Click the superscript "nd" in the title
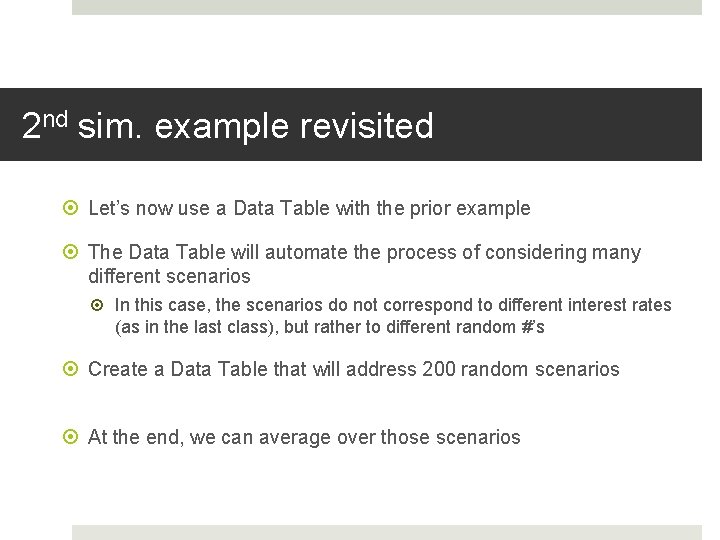 pos(56,119)
